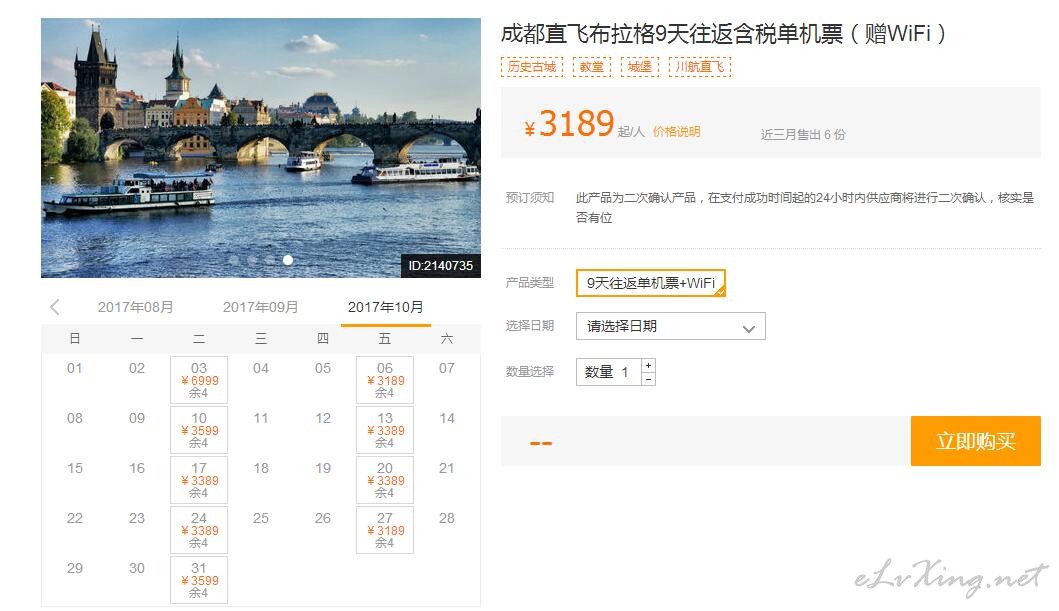This screenshot has height=611, width=1059.
Task: Click the Prague bridge product photo
Action: [x=261, y=148]
